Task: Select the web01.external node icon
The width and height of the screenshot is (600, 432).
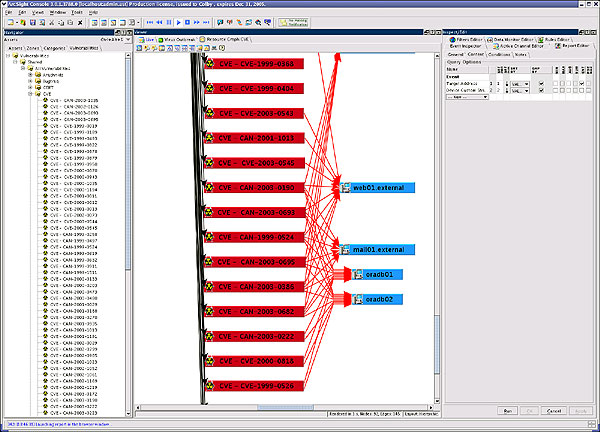Action: 346,188
